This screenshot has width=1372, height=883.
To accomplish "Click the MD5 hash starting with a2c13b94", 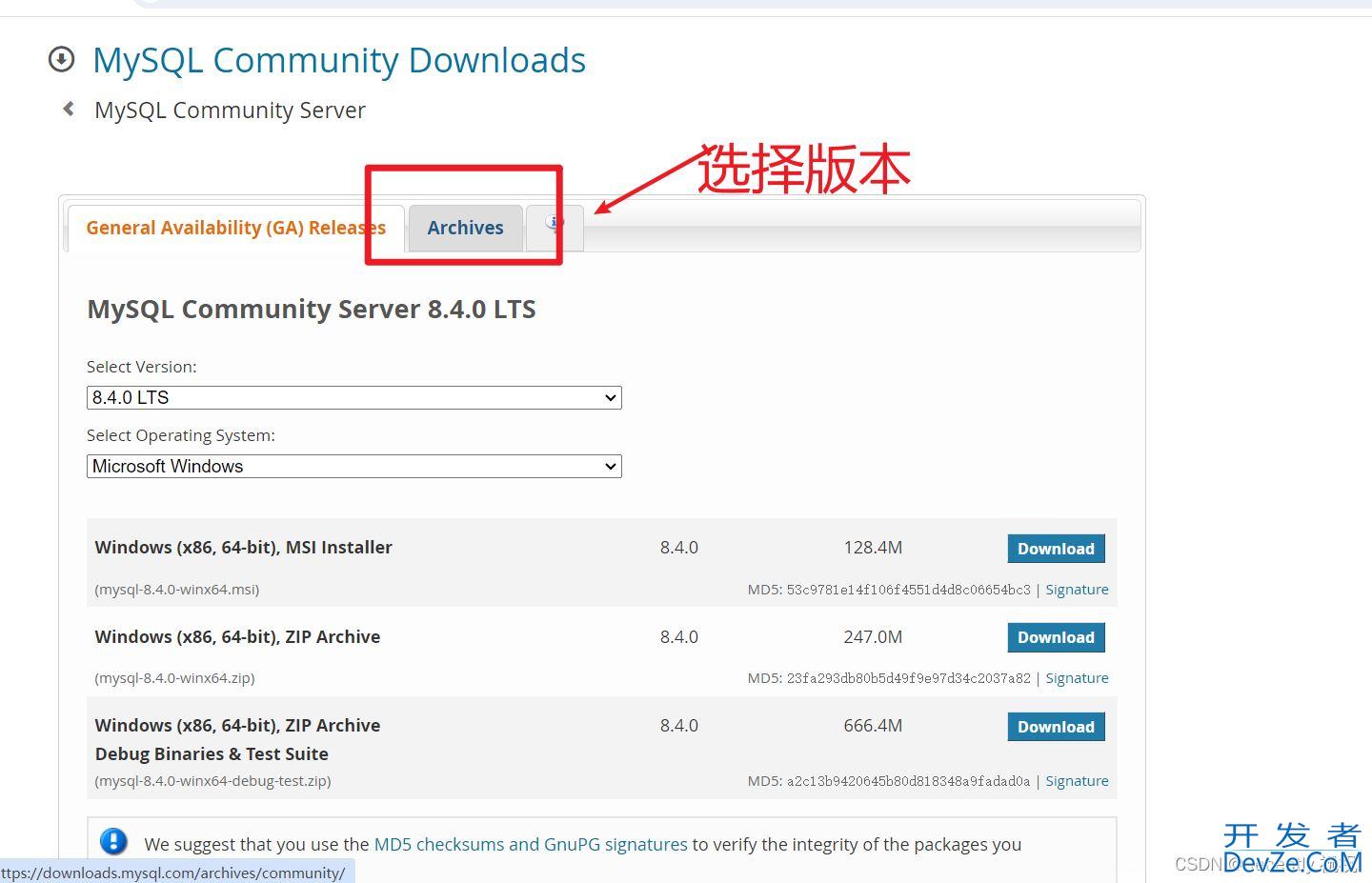I will (x=908, y=781).
